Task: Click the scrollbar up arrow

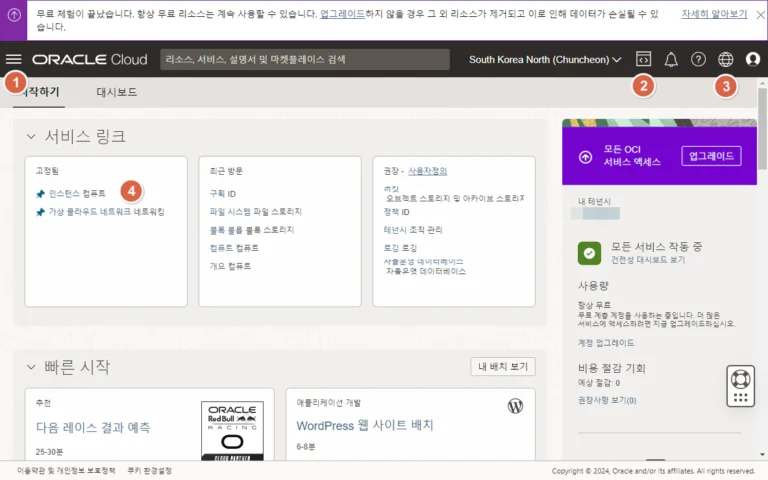Action: [x=762, y=84]
